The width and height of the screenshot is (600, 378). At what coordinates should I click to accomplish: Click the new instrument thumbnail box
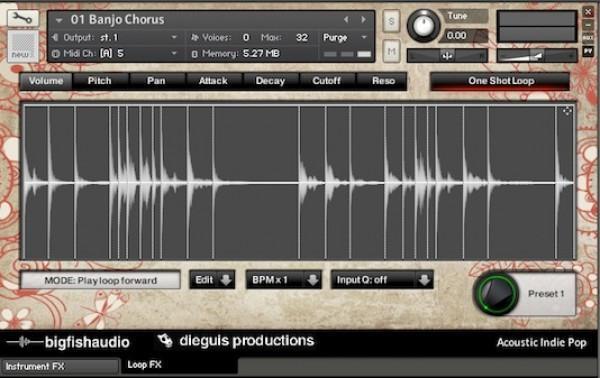pos(23,46)
